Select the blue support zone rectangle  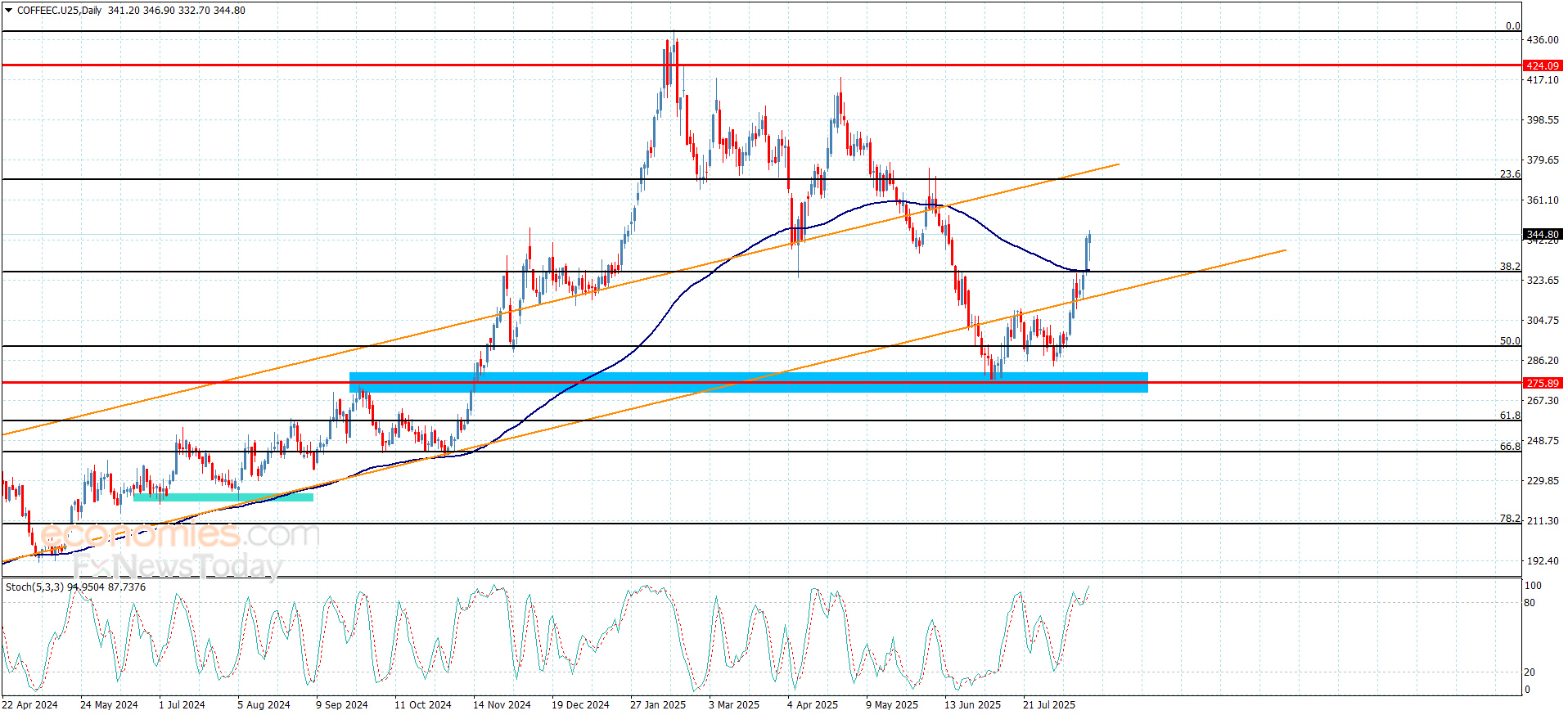click(x=748, y=383)
